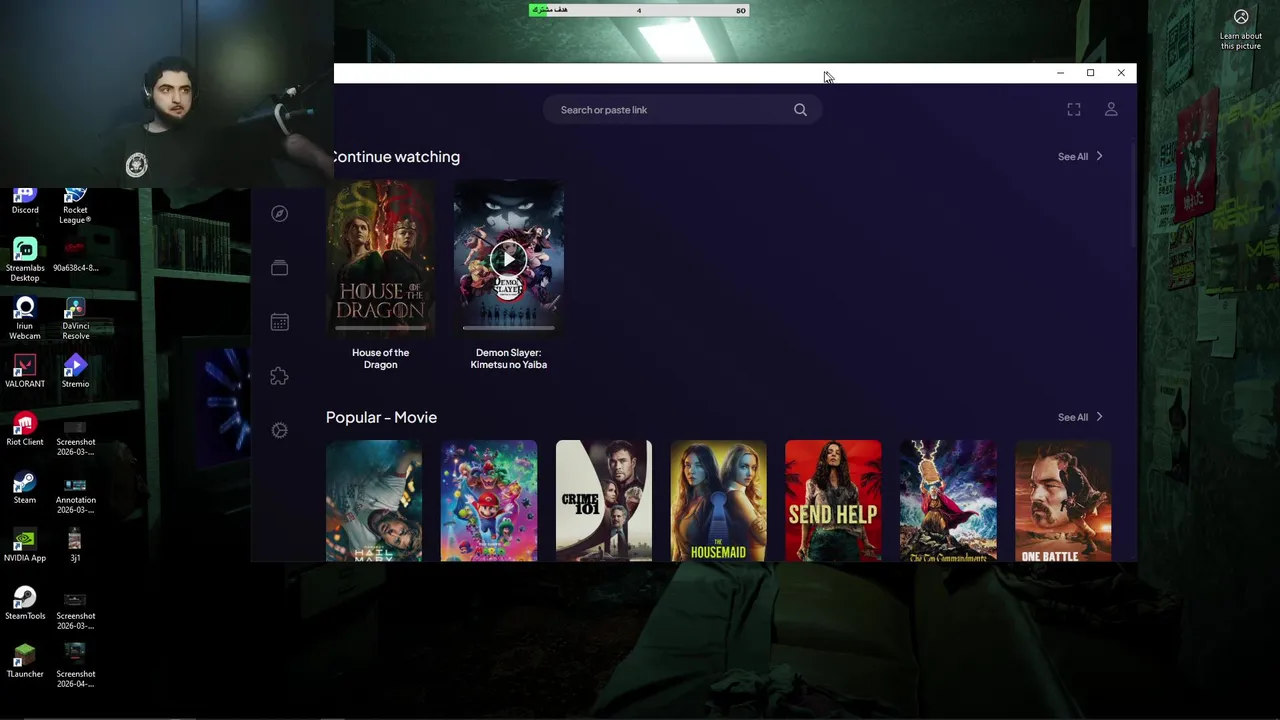Click the magnifier search icon

click(x=800, y=110)
